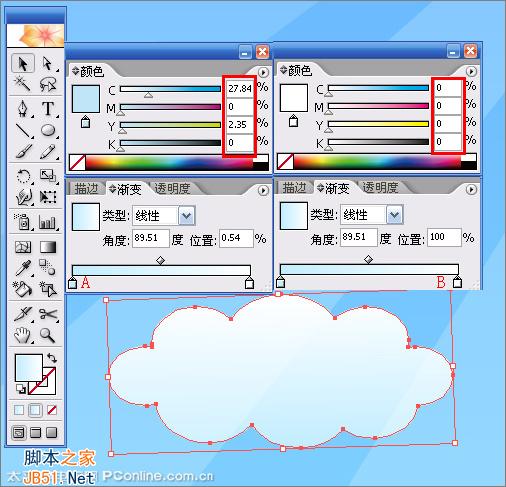Open 类型 dropdown in panel with 100 position
The height and width of the screenshot is (487, 506).
point(395,215)
